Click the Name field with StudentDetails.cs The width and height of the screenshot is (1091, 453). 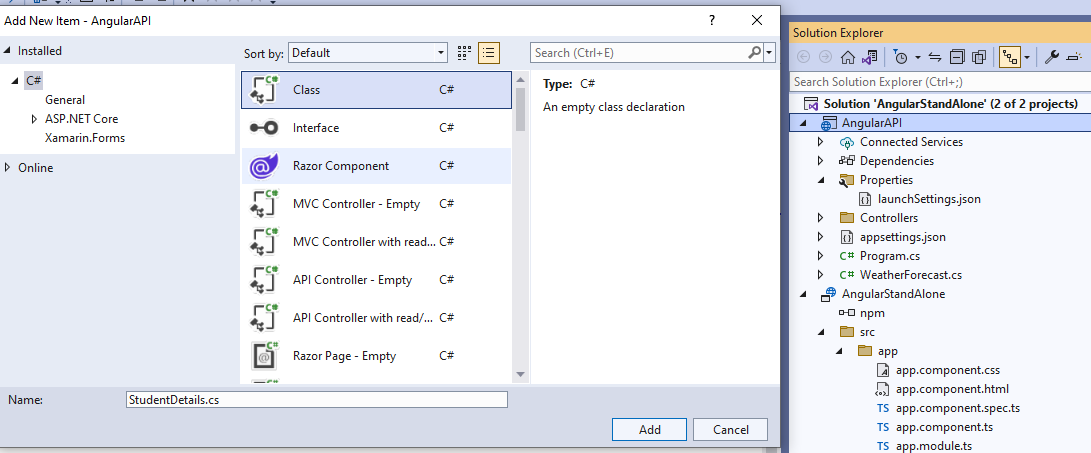click(317, 399)
